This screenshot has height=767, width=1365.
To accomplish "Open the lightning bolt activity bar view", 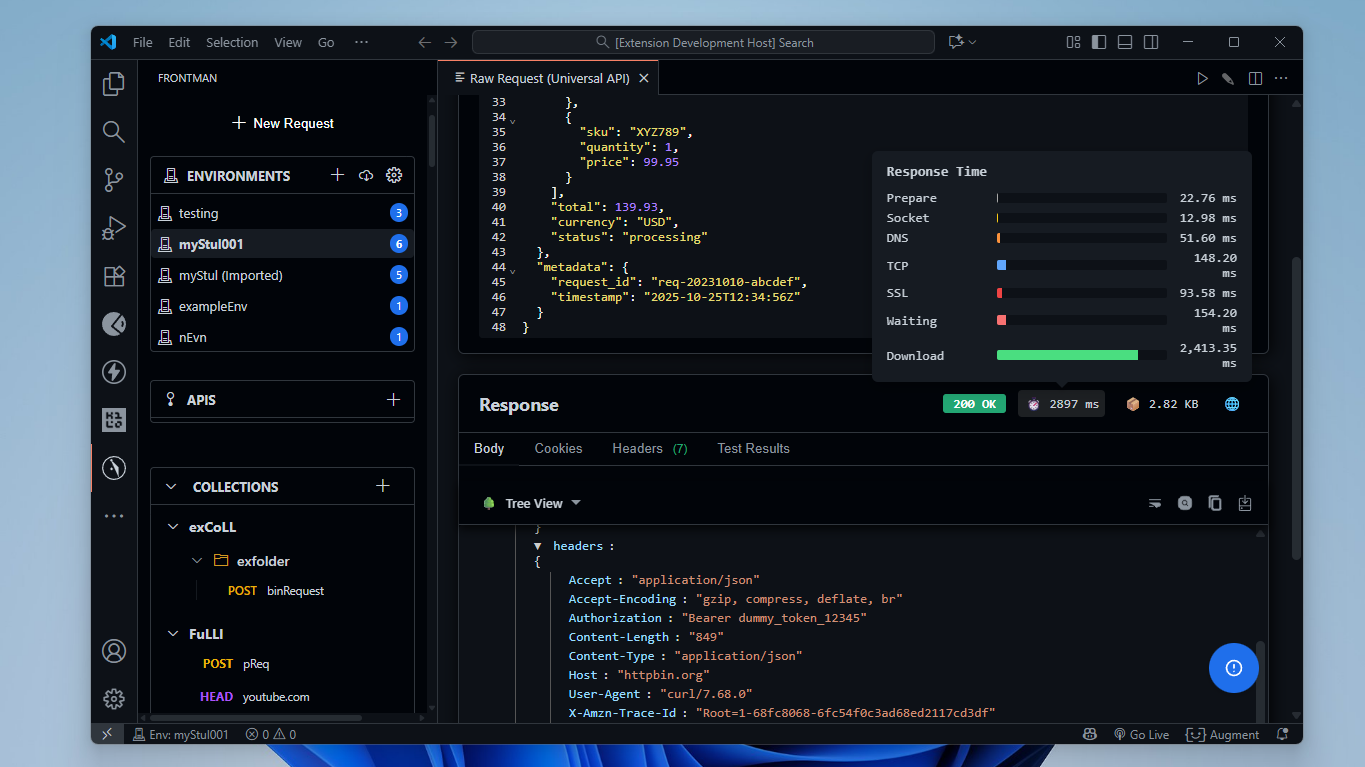I will click(x=114, y=372).
